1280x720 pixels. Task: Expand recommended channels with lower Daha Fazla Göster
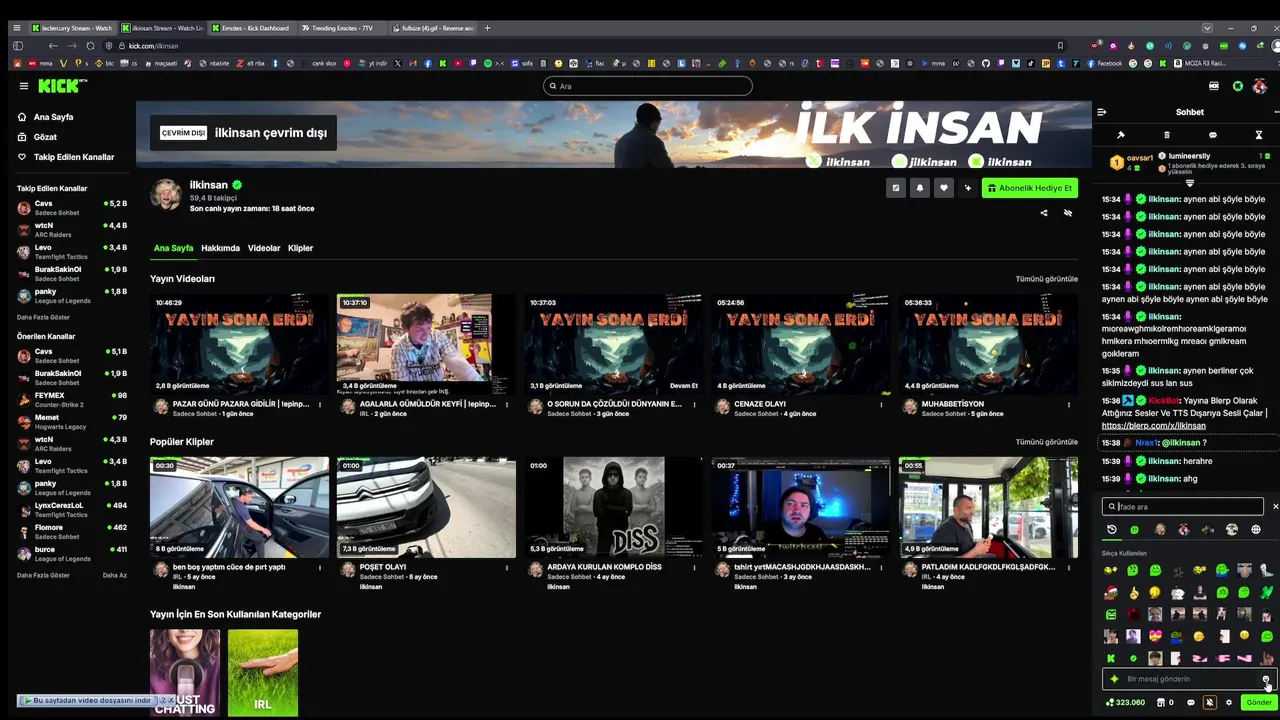click(43, 575)
